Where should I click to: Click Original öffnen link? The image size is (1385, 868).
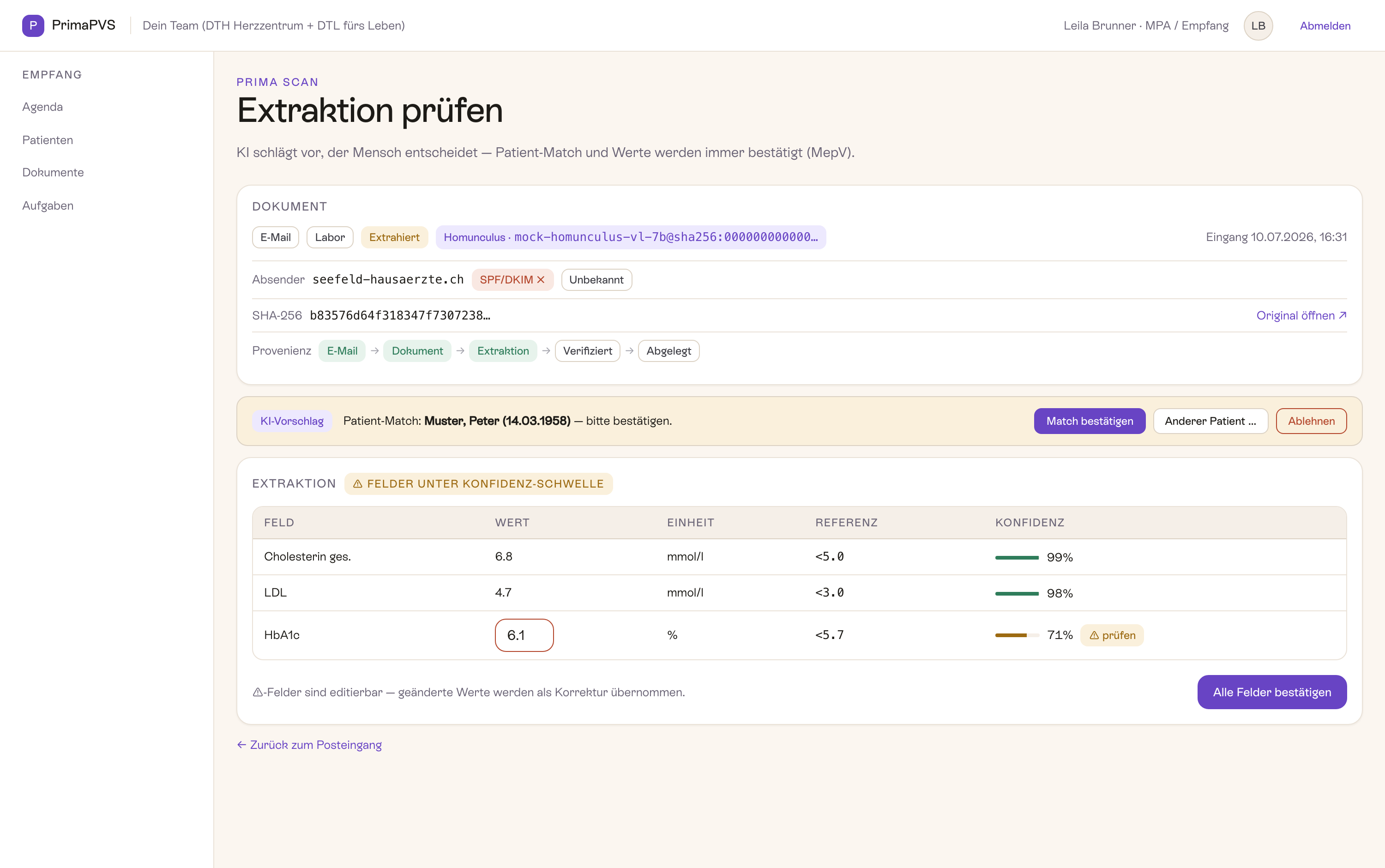[1301, 315]
